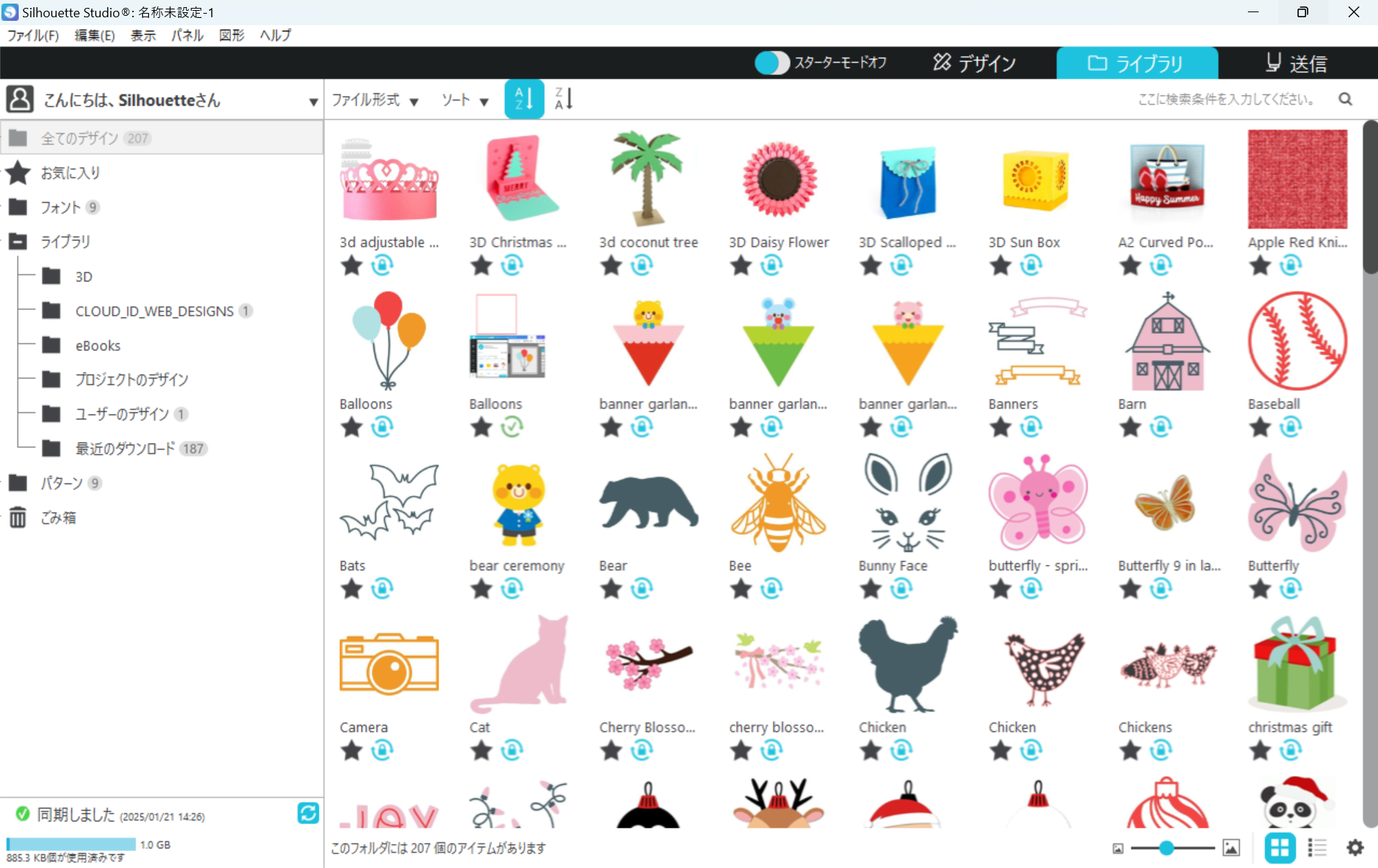Open library settings gear
Image resolution: width=1378 pixels, height=868 pixels.
pyautogui.click(x=1355, y=848)
